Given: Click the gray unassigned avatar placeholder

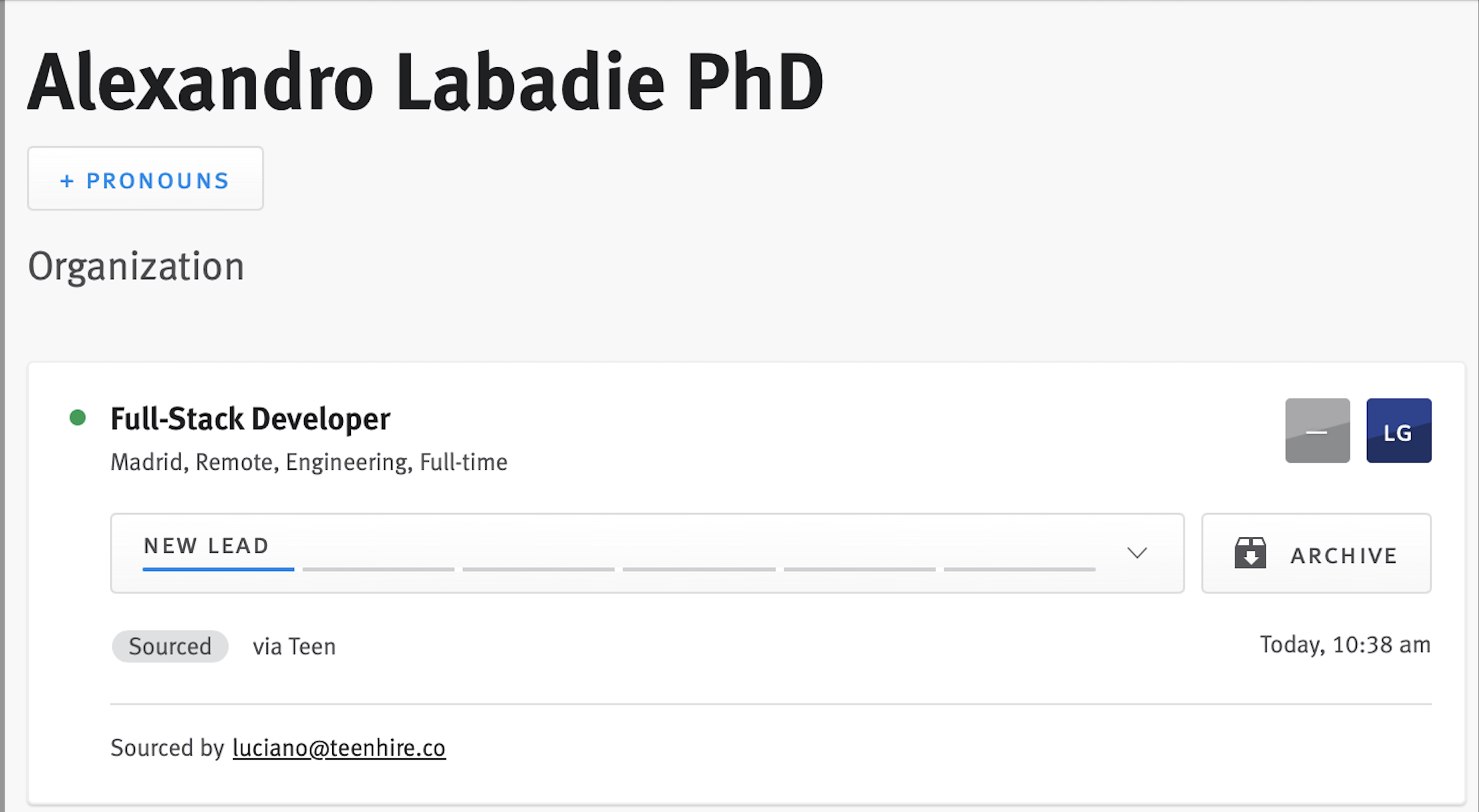Looking at the screenshot, I should [1317, 430].
